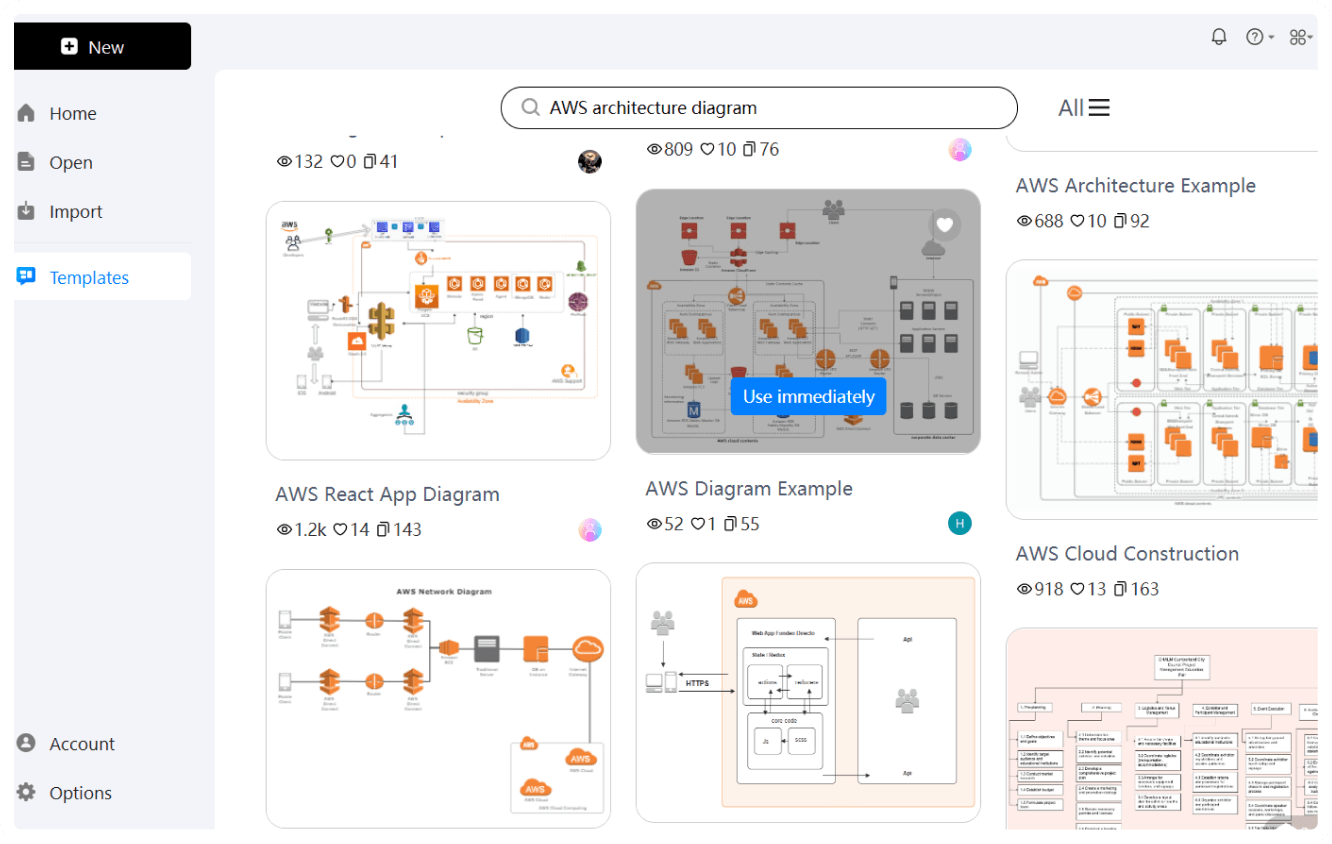The image size is (1332, 844).
Task: Like AWS Diagram Example (1 like)
Action: click(699, 523)
